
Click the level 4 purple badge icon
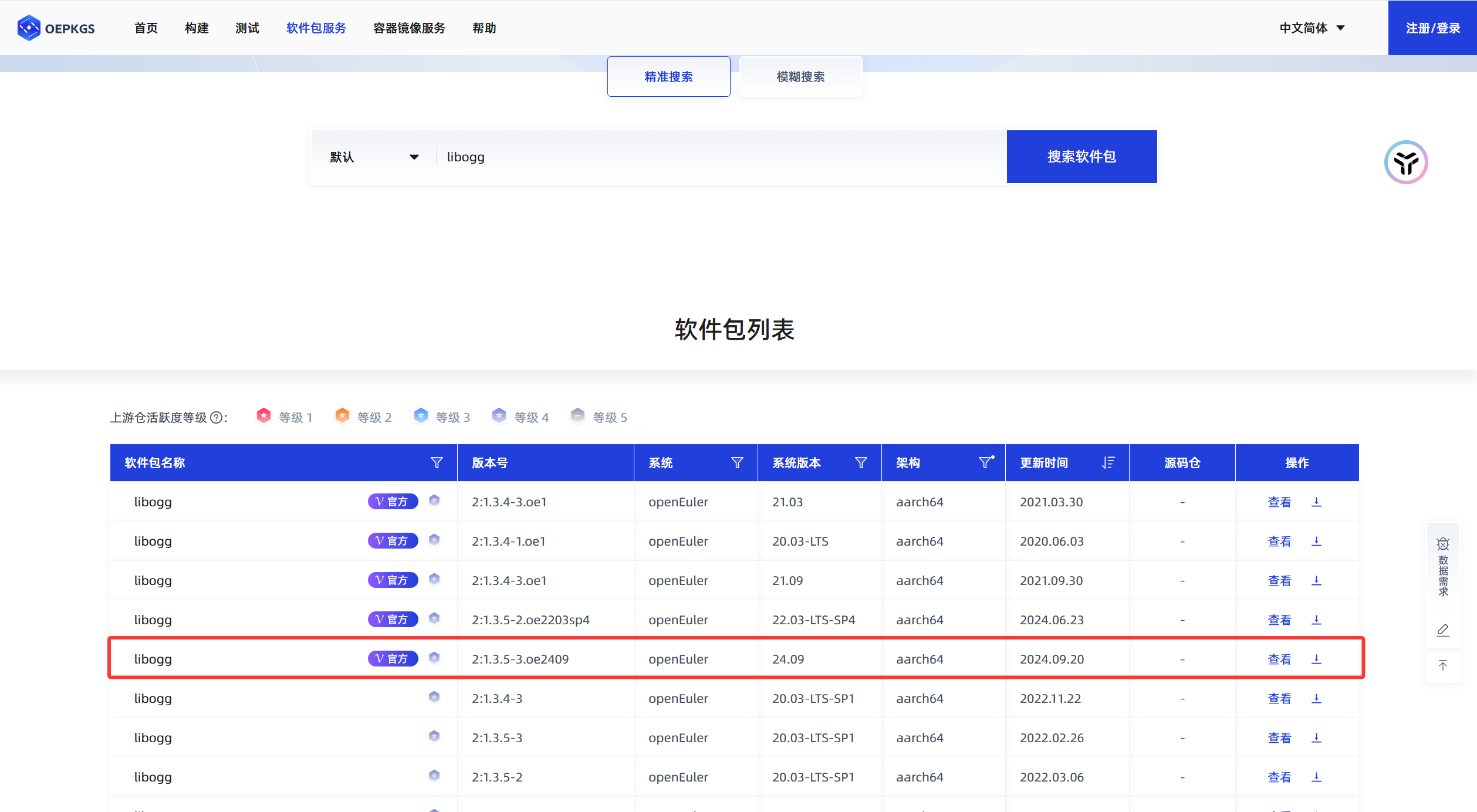499,416
